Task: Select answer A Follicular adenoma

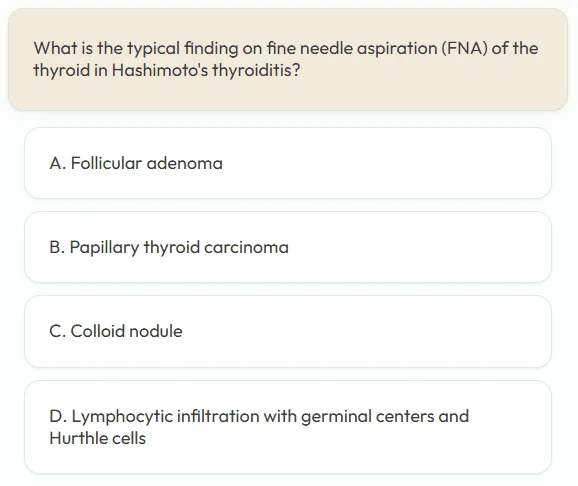Action: pos(288,163)
